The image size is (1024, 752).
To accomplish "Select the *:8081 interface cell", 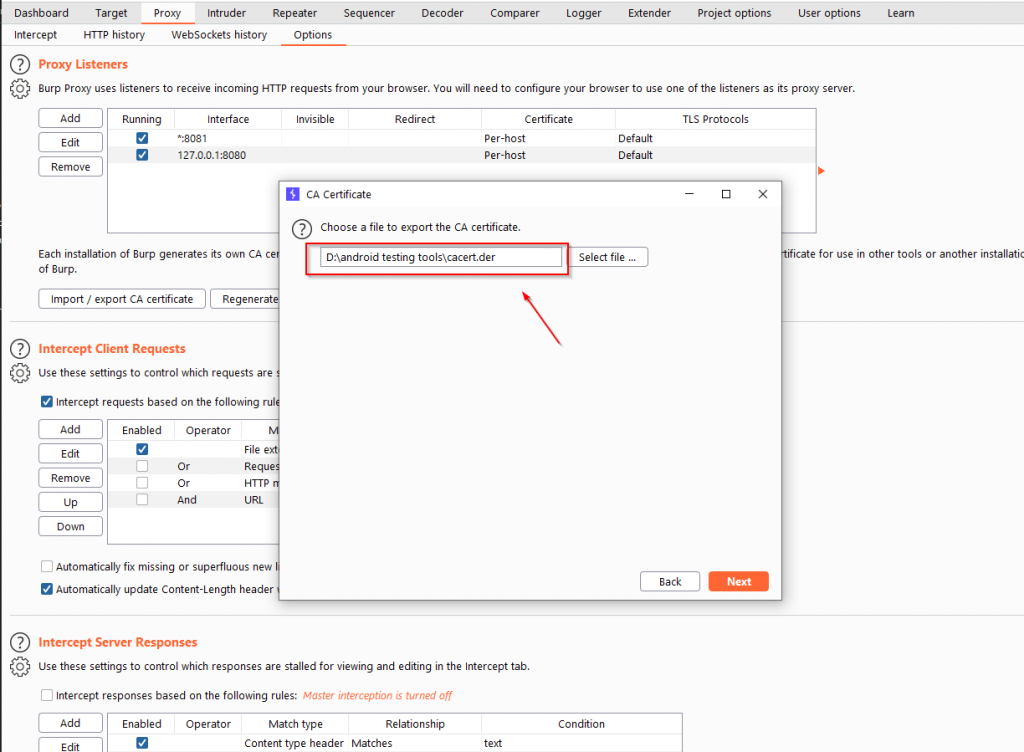I will [228, 138].
